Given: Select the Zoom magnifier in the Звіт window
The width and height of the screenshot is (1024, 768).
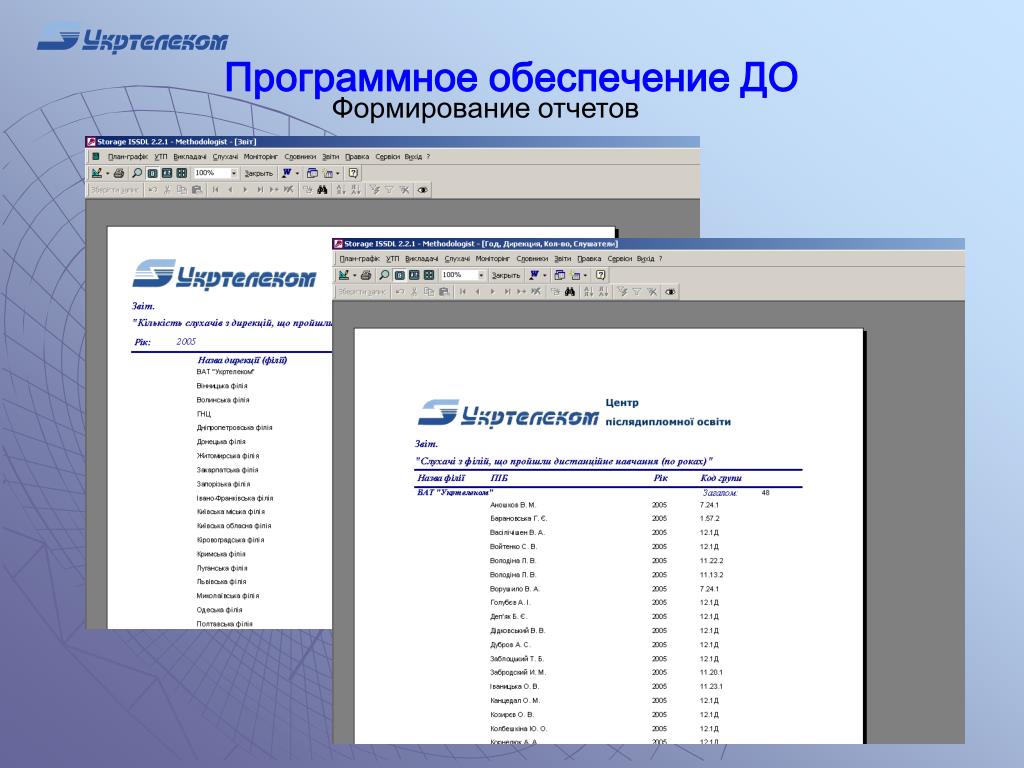Looking at the screenshot, I should 137,173.
